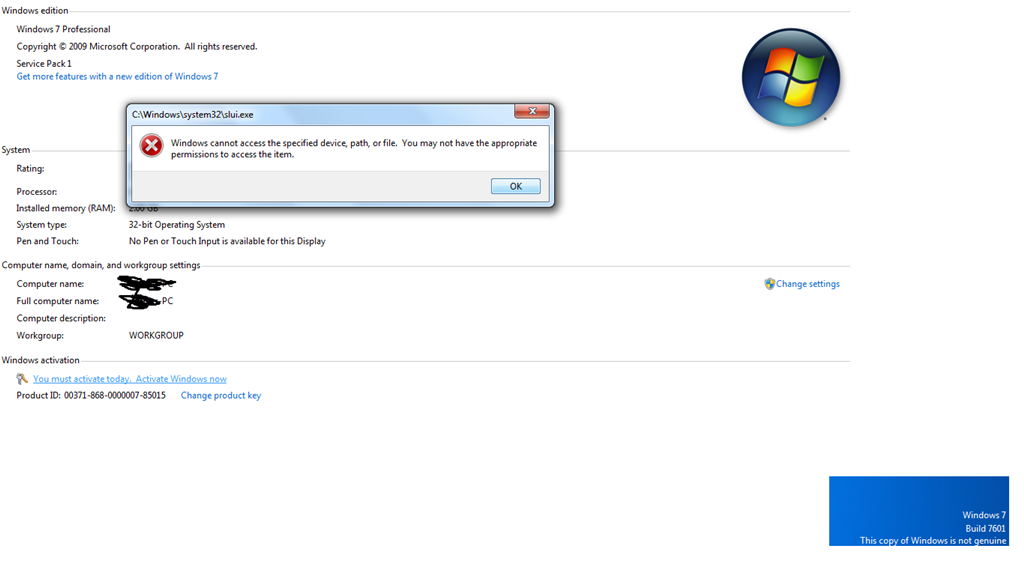Click Change settings link
The image size is (1024, 575).
click(807, 284)
